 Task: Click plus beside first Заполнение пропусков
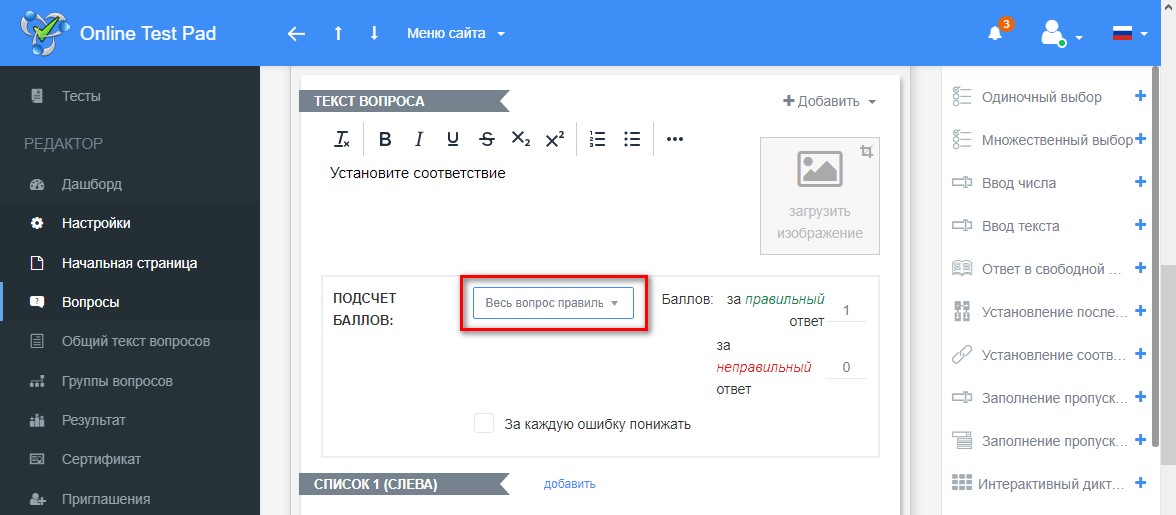(x=1141, y=396)
